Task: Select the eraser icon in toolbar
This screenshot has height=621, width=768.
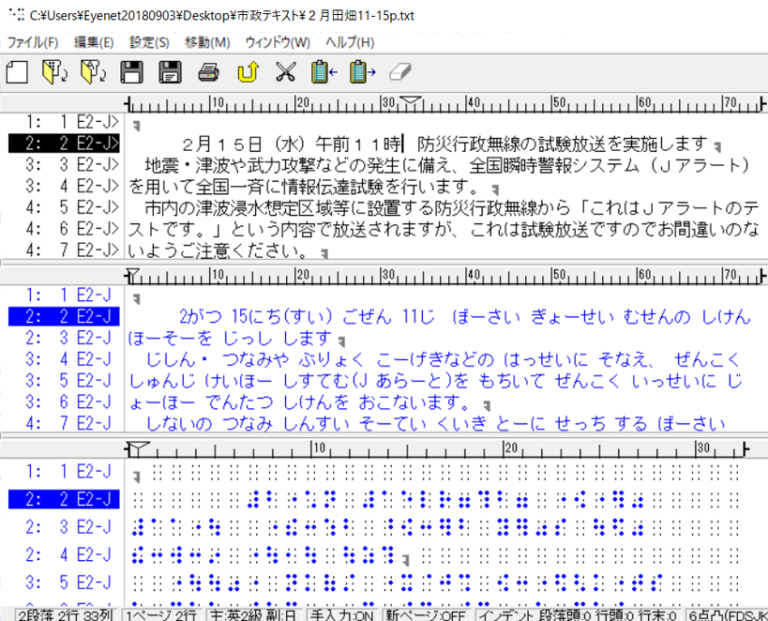Action: [x=400, y=72]
